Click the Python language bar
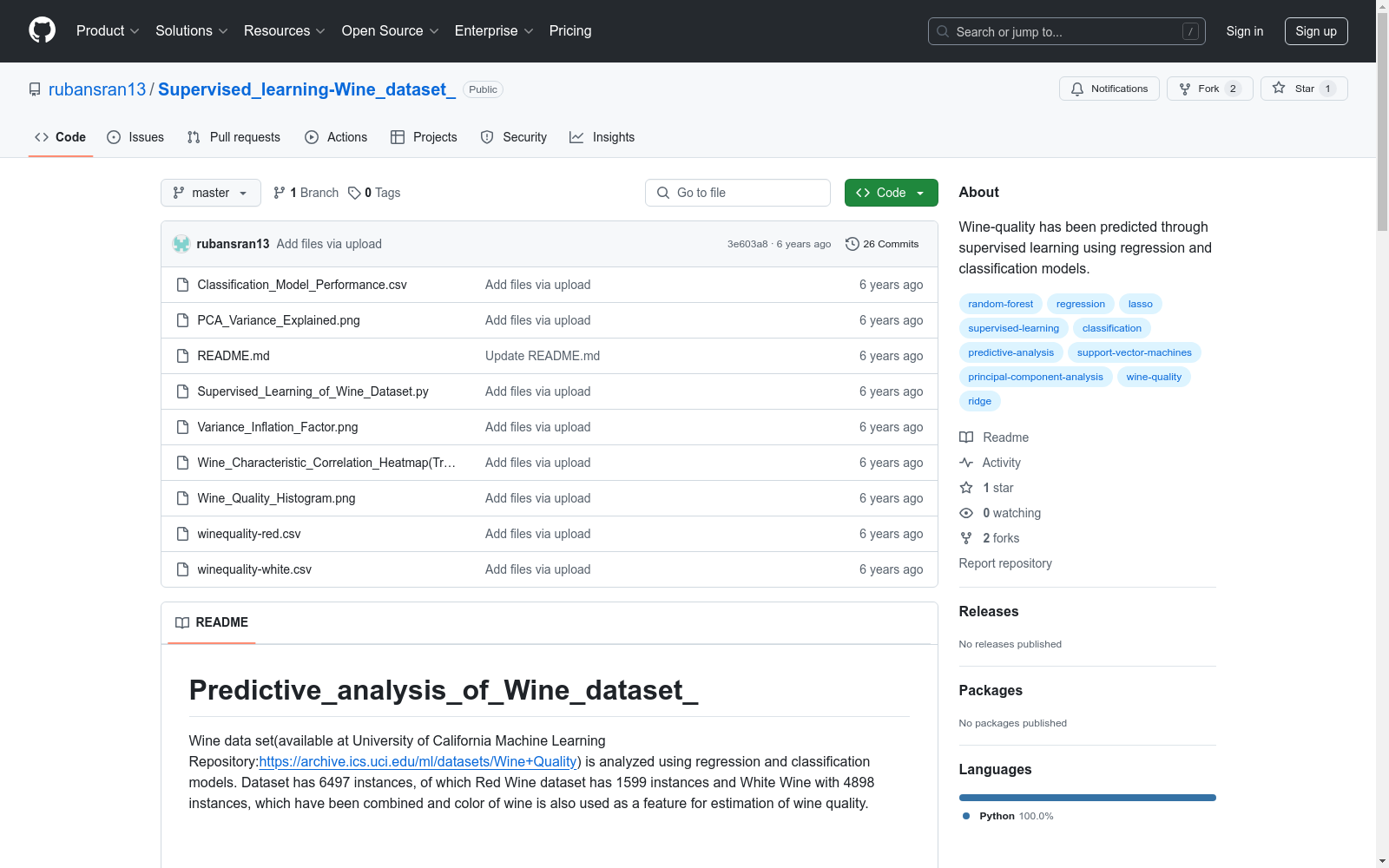 click(1087, 798)
